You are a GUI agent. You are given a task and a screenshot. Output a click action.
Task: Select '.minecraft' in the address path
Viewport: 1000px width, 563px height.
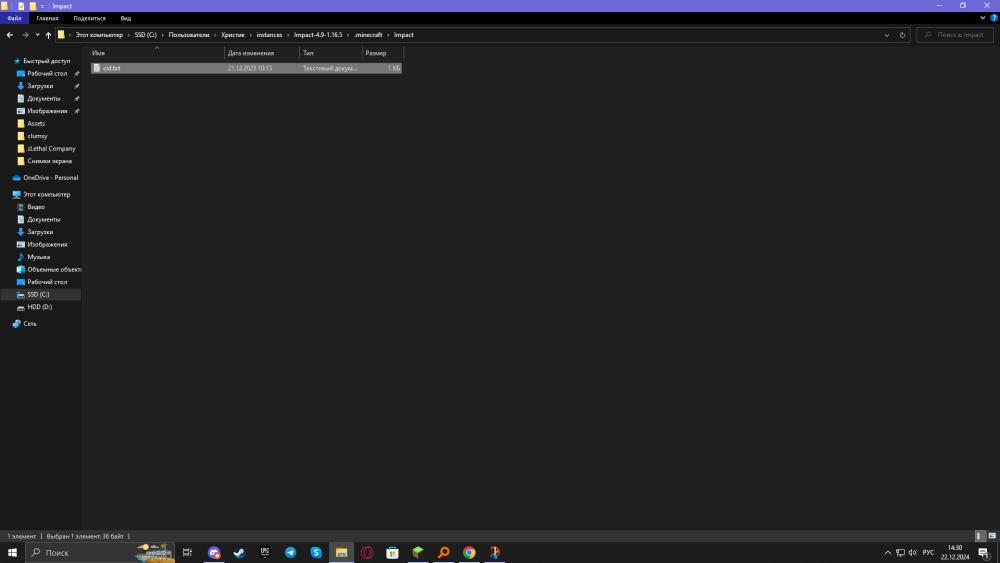pos(368,35)
